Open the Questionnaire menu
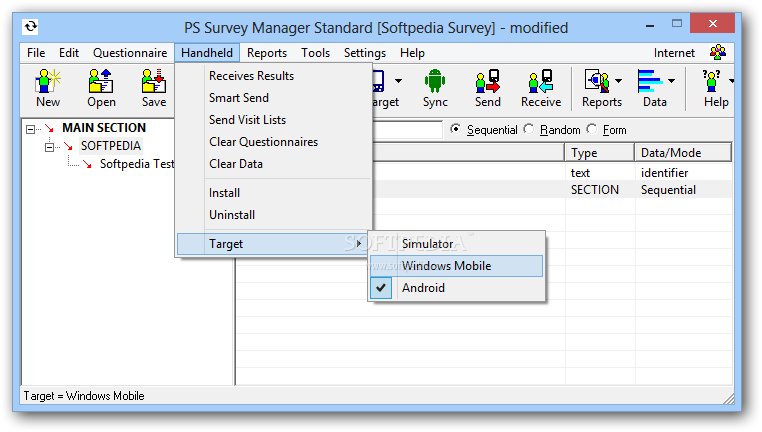 [x=130, y=52]
